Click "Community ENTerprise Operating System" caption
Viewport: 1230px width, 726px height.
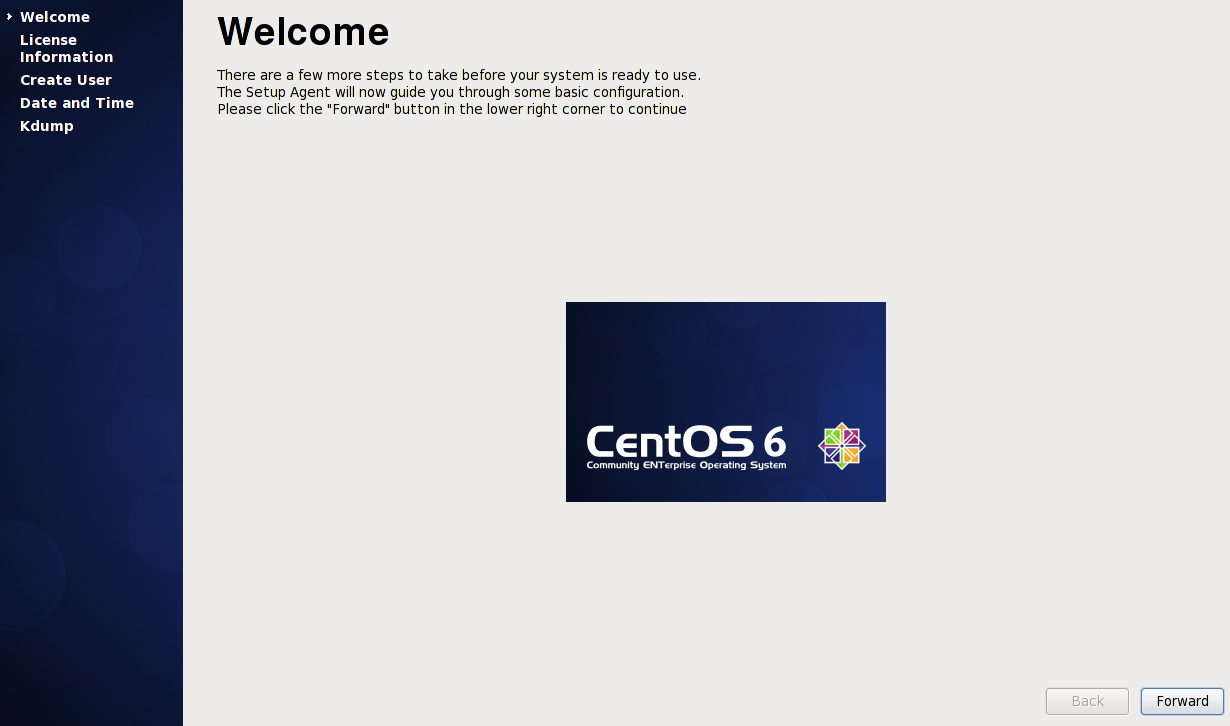click(686, 465)
